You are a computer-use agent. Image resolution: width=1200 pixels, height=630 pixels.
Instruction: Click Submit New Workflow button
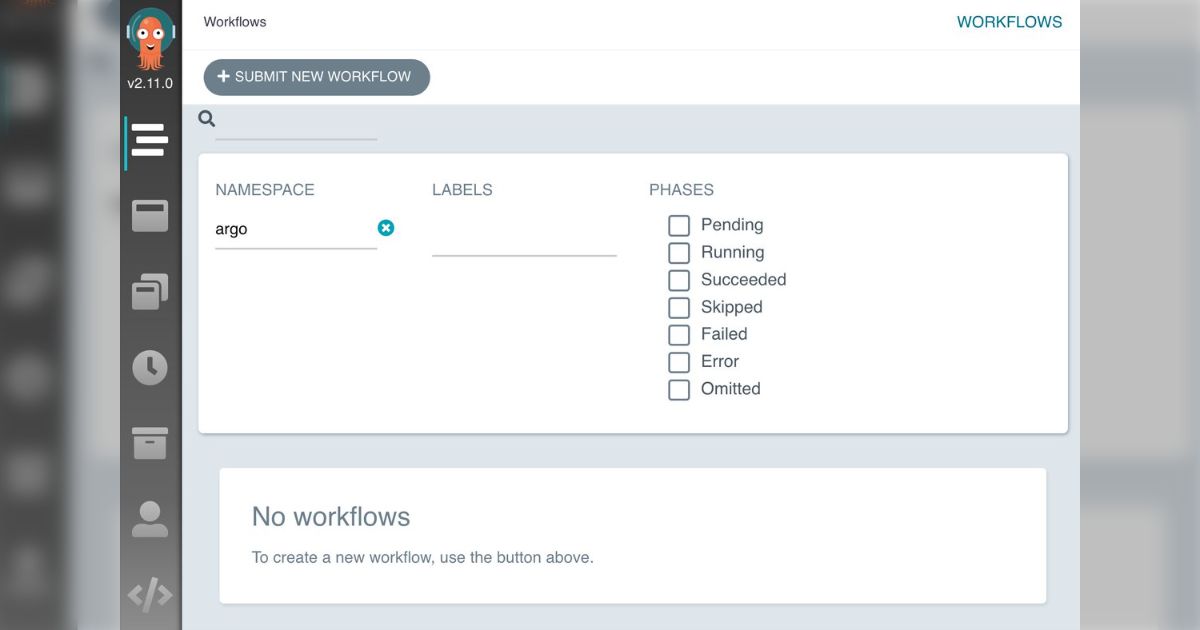coord(316,77)
